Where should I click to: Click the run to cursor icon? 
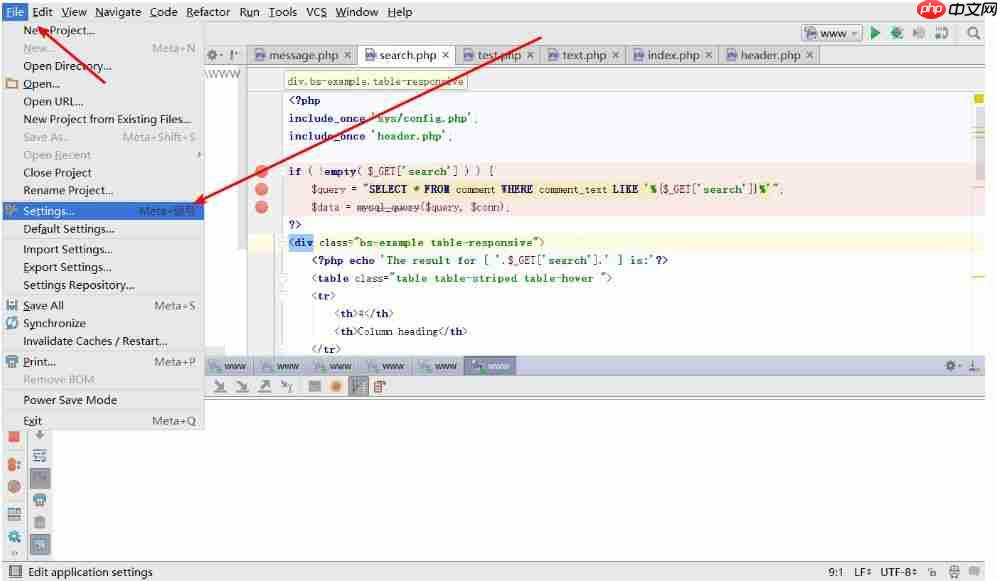point(287,386)
